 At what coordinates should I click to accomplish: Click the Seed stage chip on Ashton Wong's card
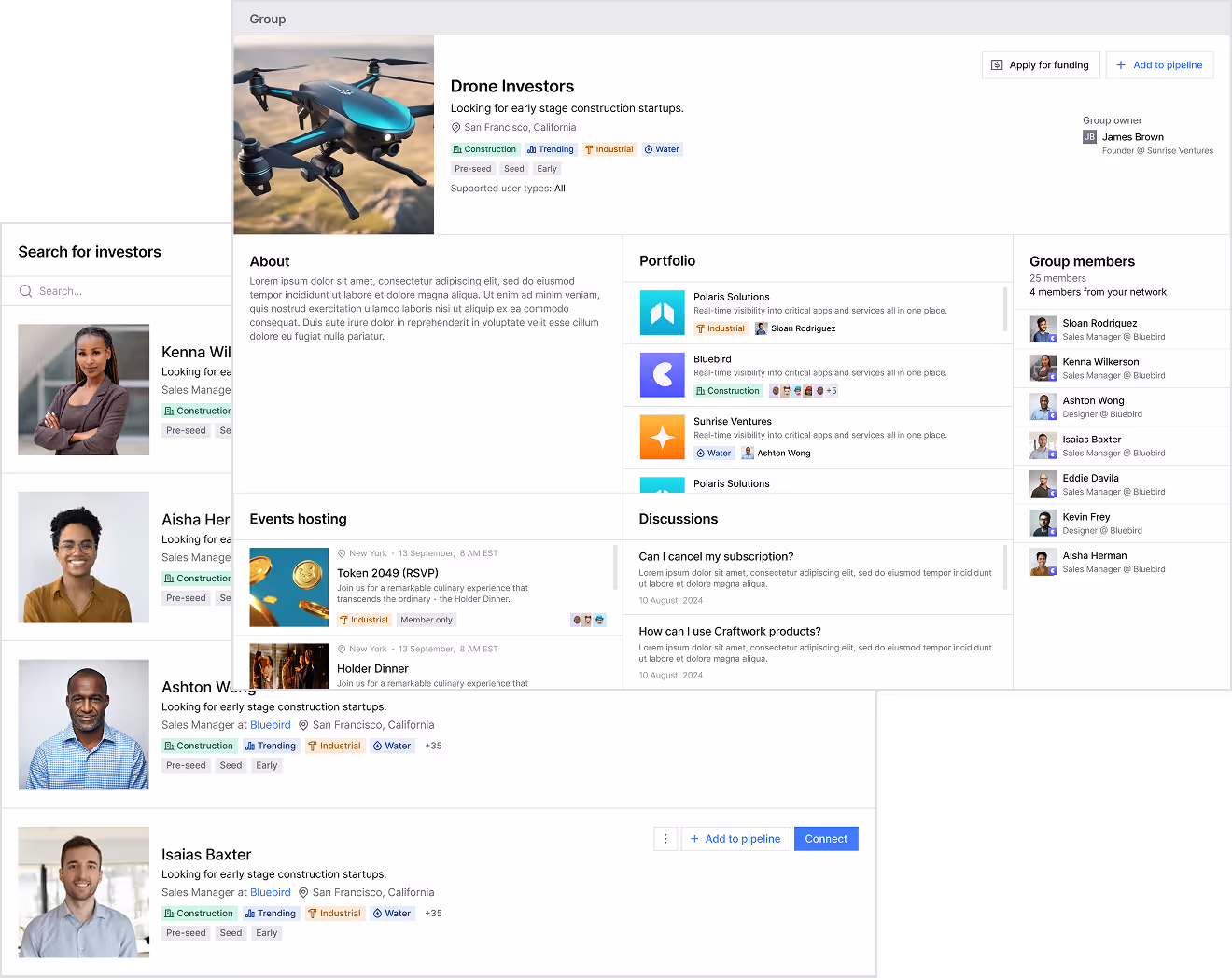point(231,766)
